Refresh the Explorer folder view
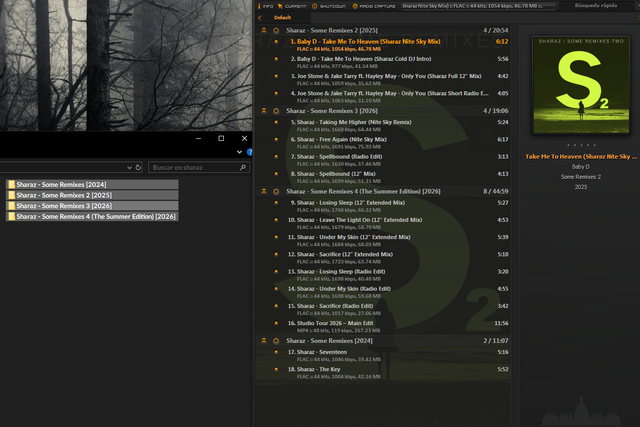The width and height of the screenshot is (640, 427). pyautogui.click(x=138, y=167)
